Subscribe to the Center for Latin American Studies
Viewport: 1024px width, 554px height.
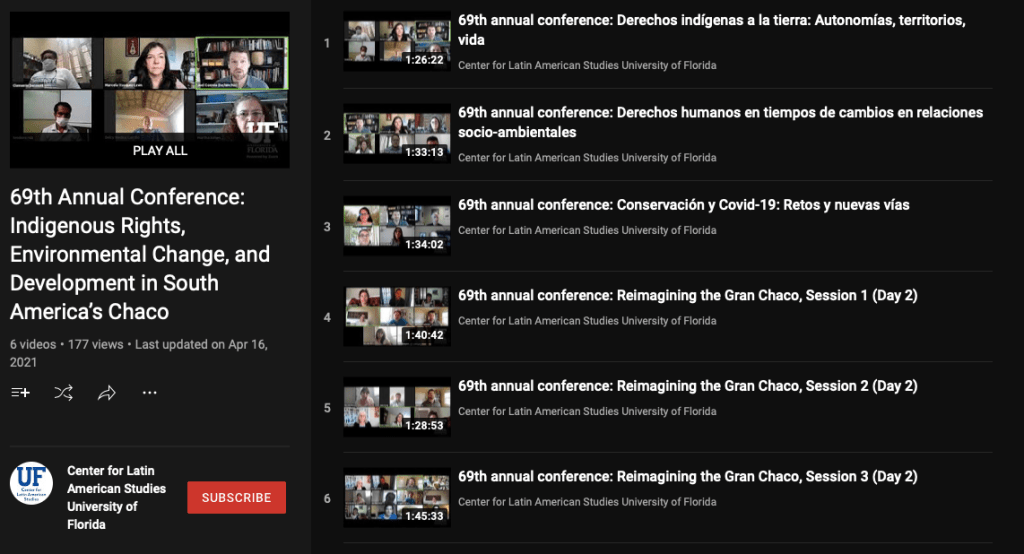click(236, 497)
